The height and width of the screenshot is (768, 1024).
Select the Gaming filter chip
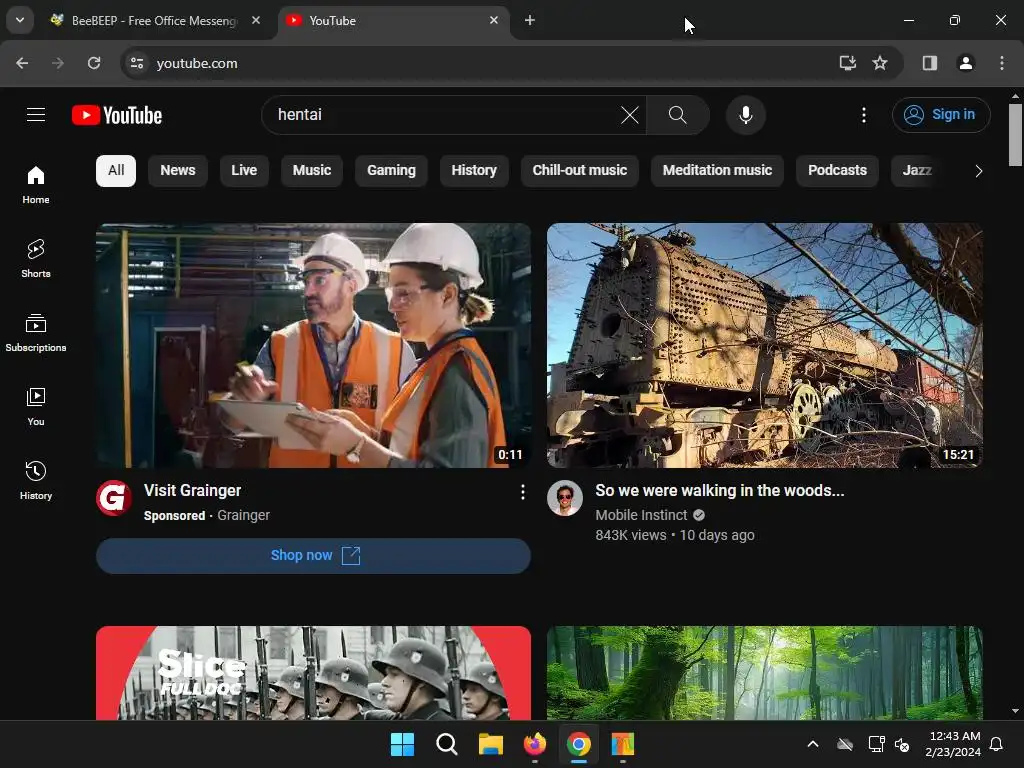391,171
